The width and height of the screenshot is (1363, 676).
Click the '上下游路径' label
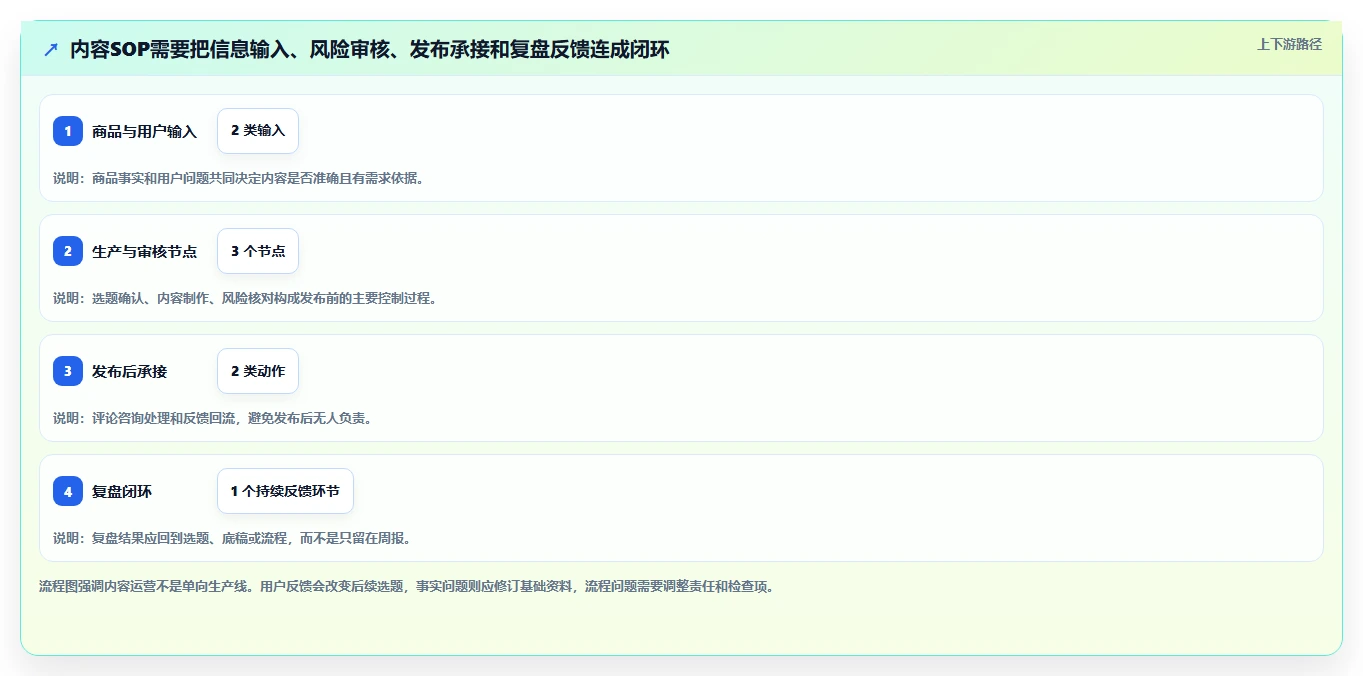click(x=1289, y=44)
